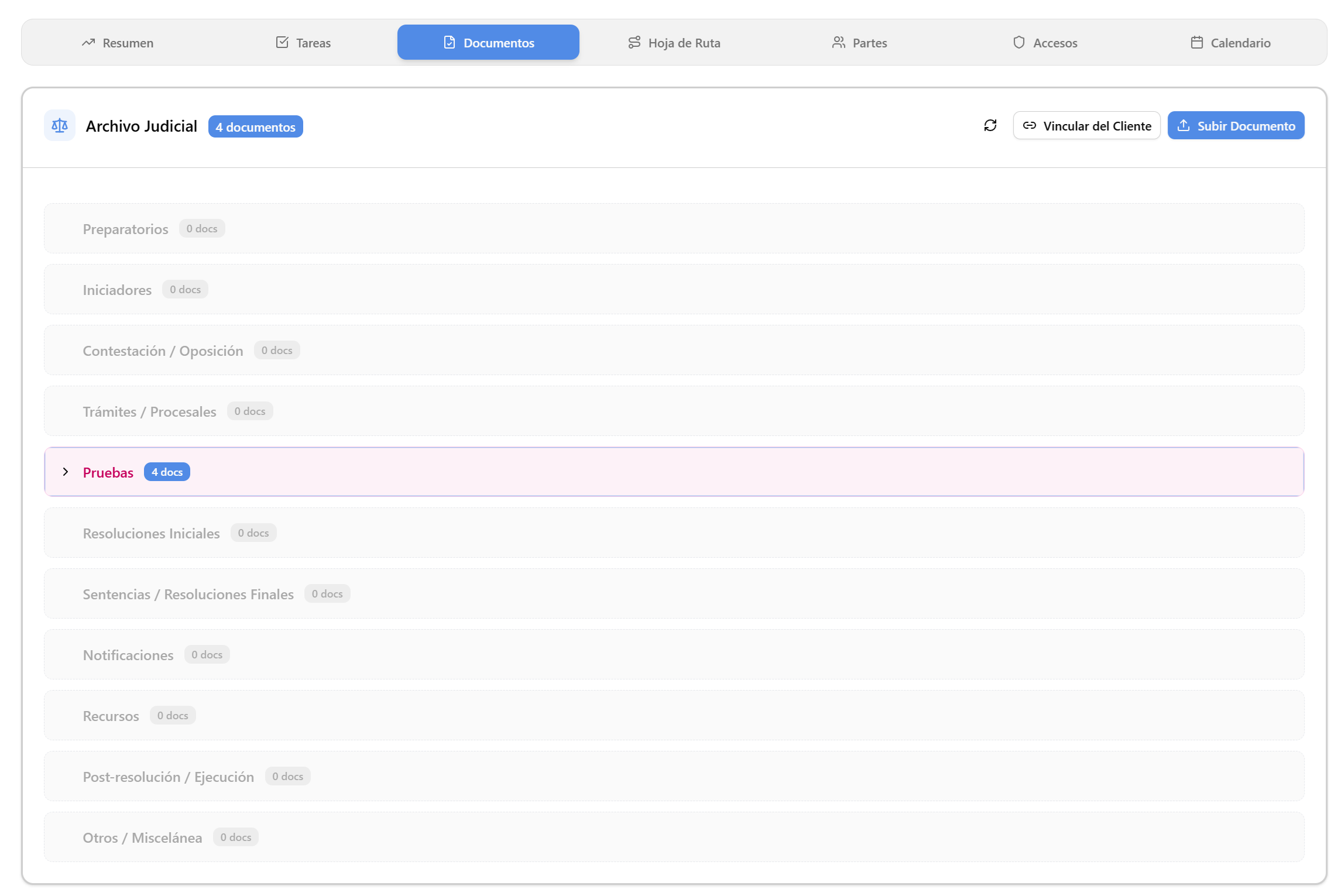
Task: Select the Documentos tab document icon
Action: 448,42
